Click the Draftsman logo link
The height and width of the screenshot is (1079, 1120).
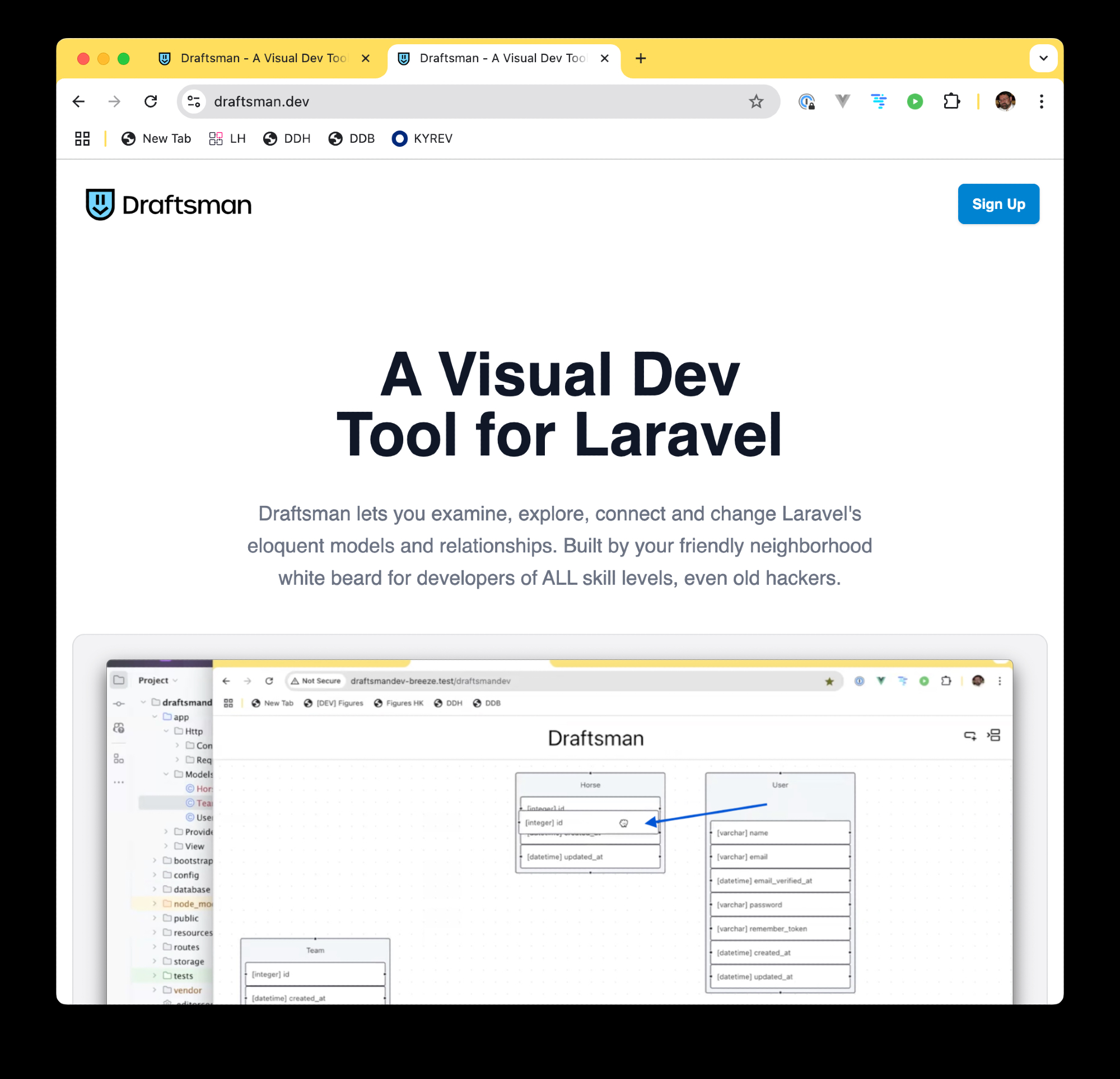[x=169, y=204]
